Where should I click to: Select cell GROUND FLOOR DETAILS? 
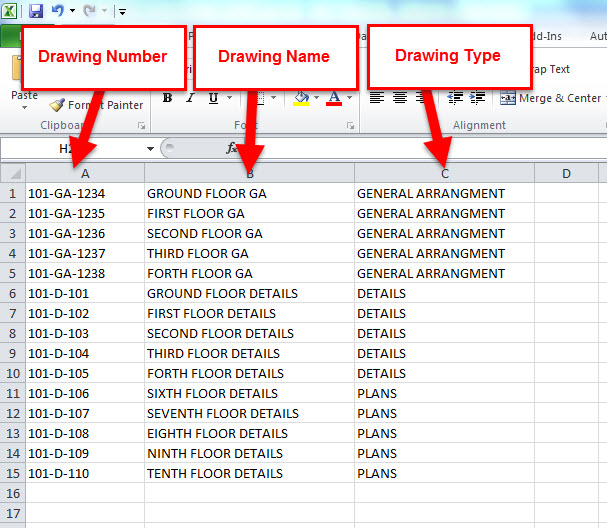(x=250, y=293)
